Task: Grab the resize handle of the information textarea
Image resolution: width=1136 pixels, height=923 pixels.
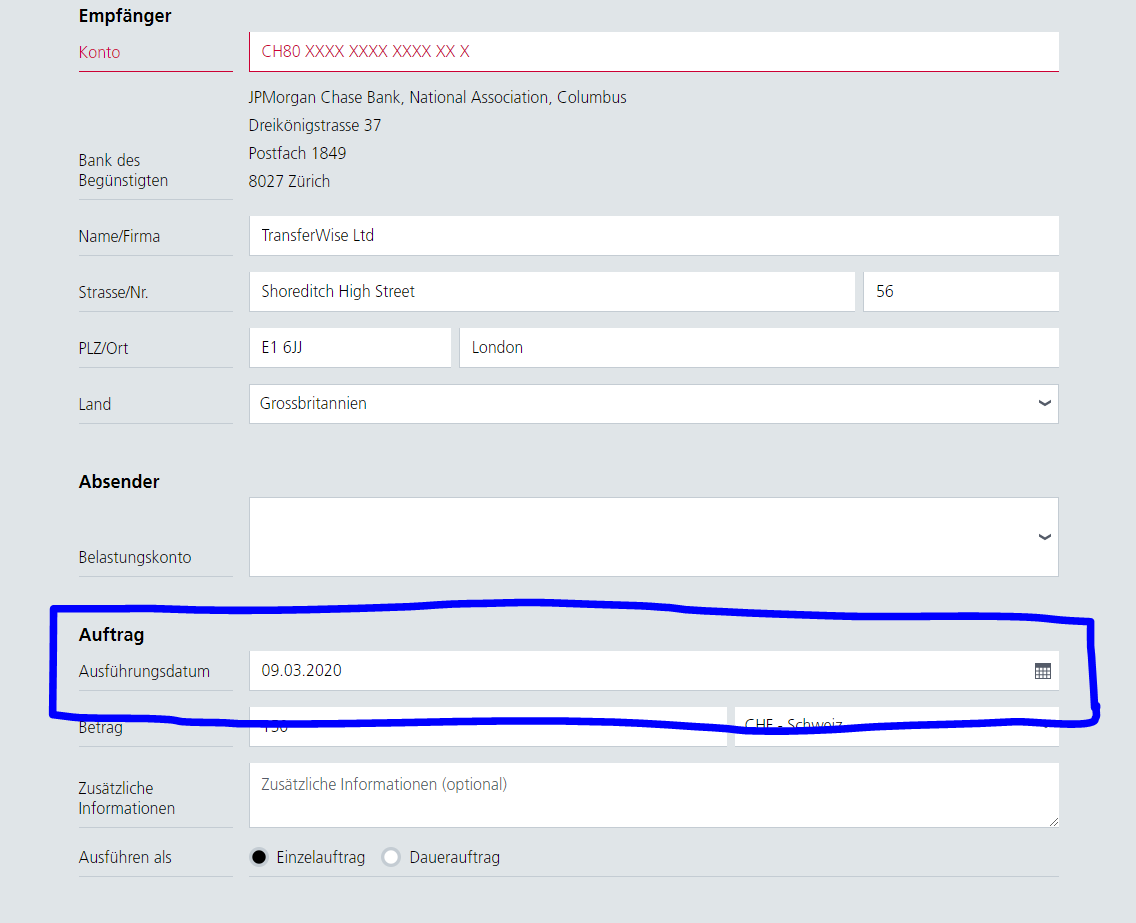Action: [x=1053, y=822]
